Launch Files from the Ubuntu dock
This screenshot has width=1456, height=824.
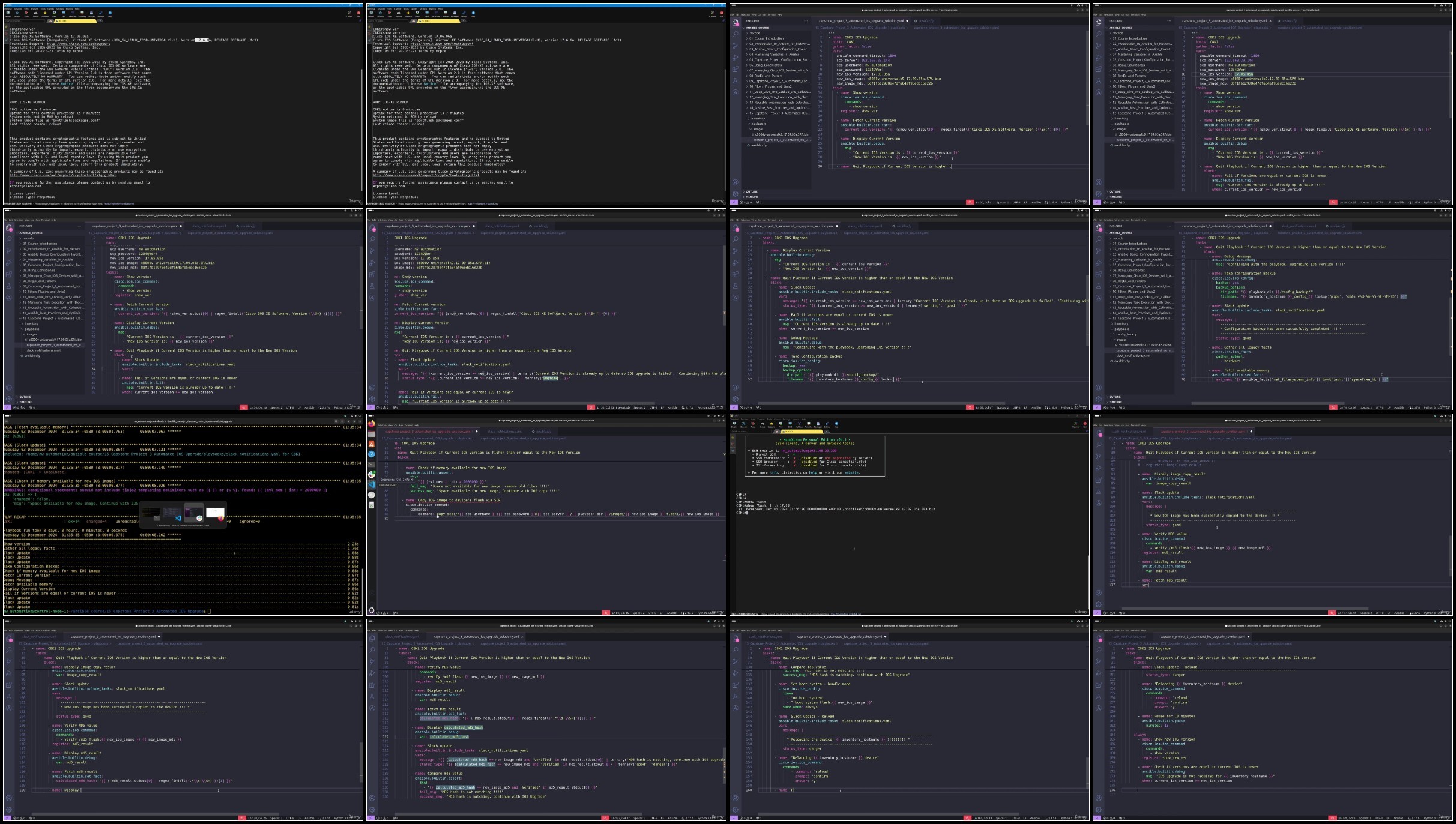click(372, 434)
